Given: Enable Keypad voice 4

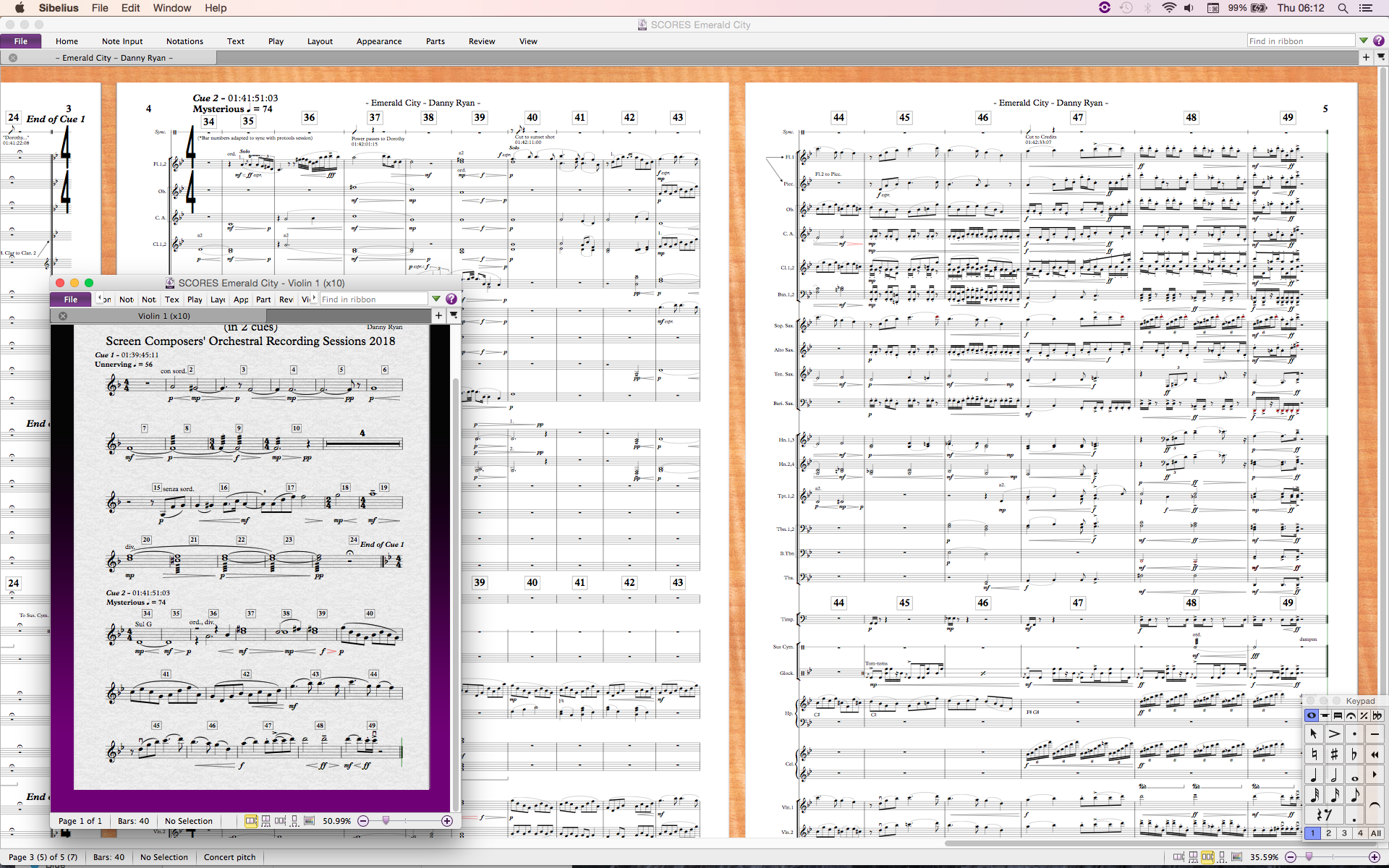Looking at the screenshot, I should click(1360, 833).
